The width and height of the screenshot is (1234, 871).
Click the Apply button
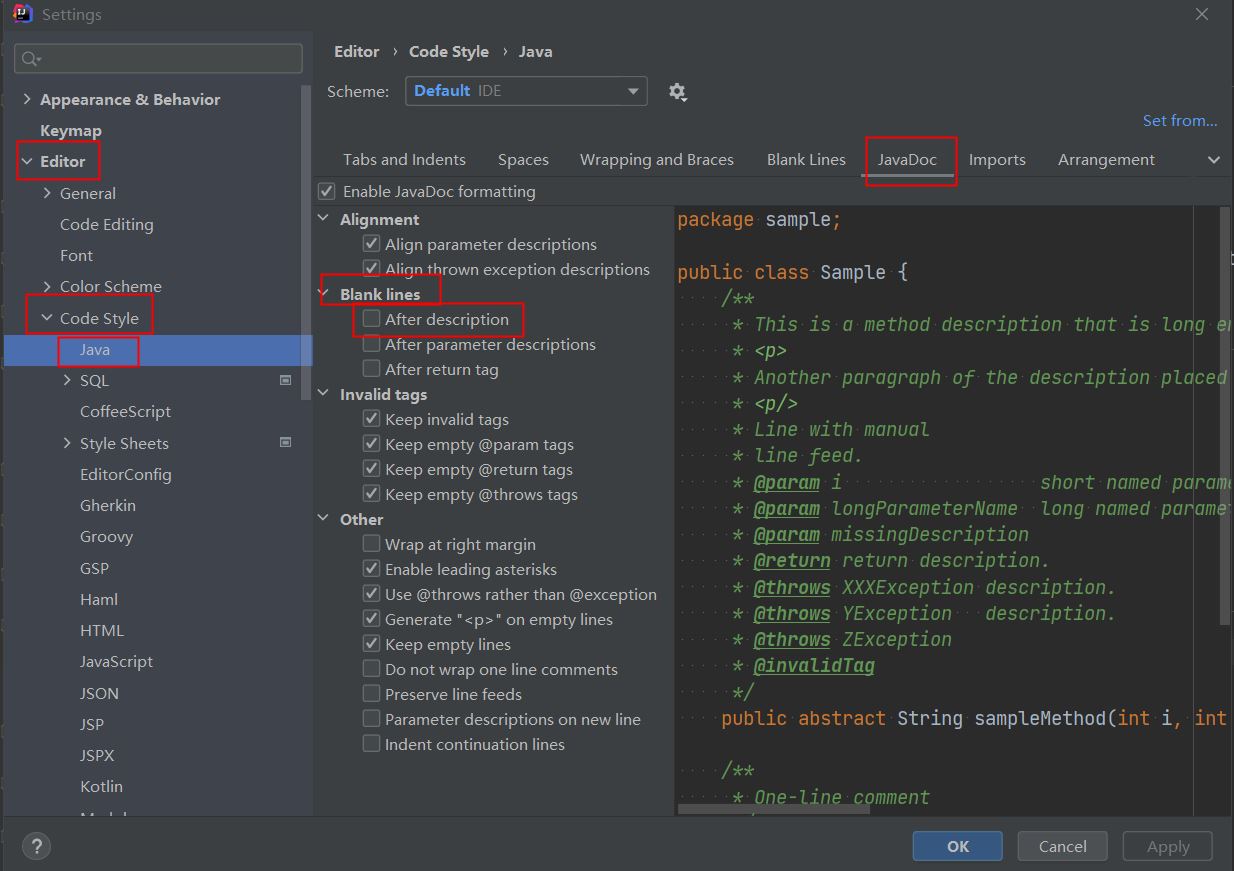[x=1168, y=846]
